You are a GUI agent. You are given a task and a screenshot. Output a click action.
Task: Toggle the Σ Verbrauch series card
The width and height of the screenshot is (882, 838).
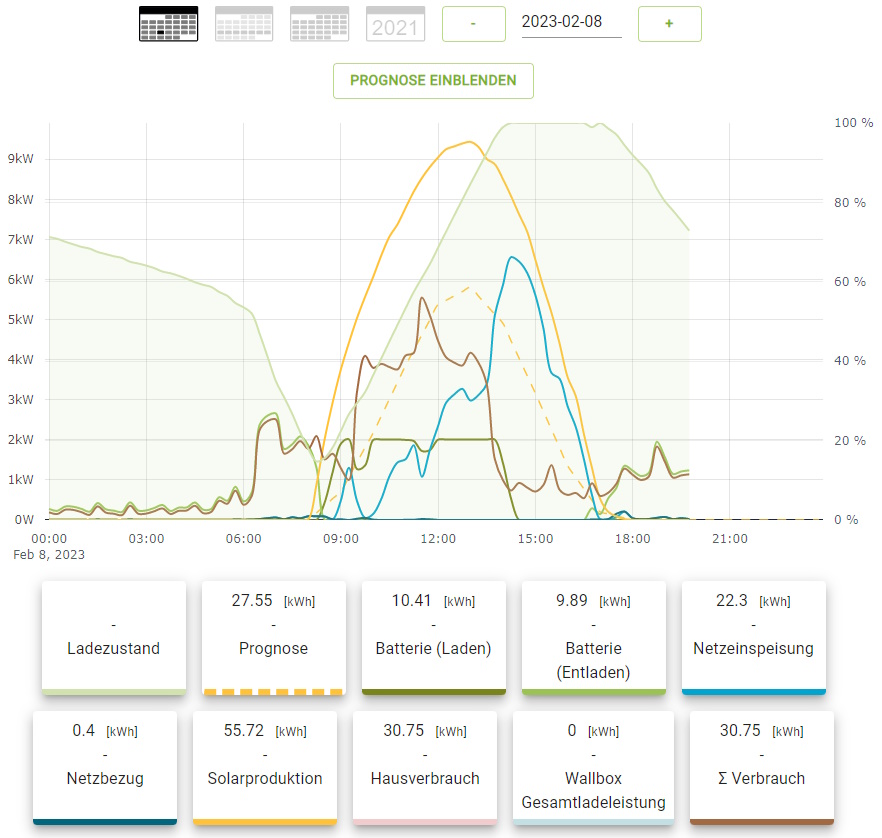pos(762,768)
